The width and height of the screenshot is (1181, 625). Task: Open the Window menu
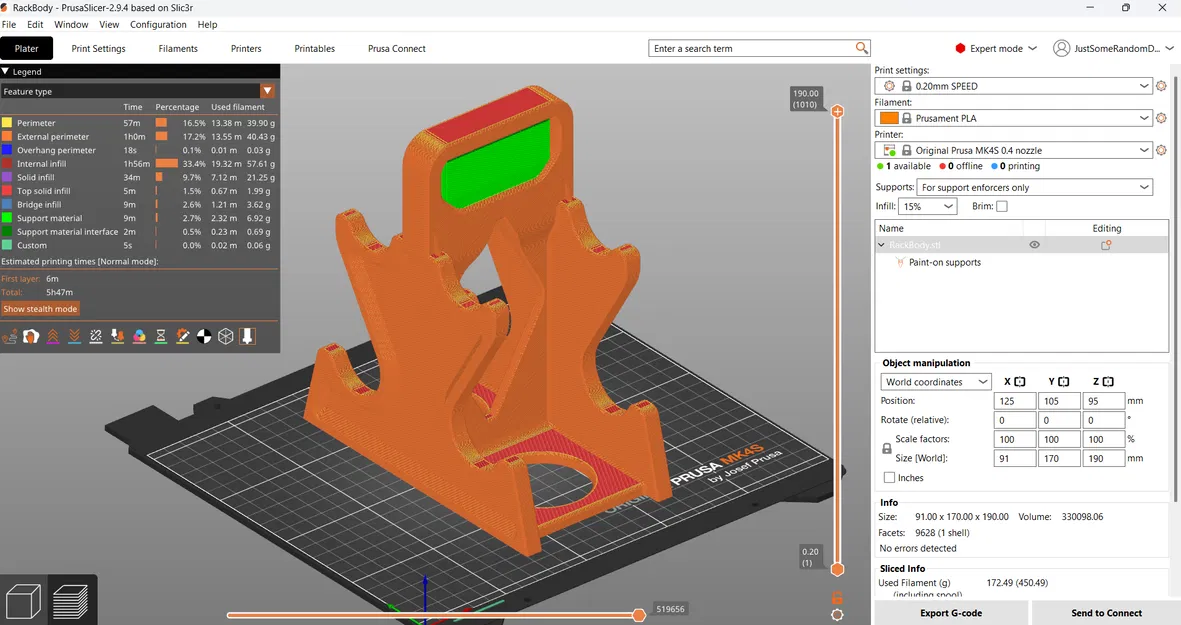(71, 24)
